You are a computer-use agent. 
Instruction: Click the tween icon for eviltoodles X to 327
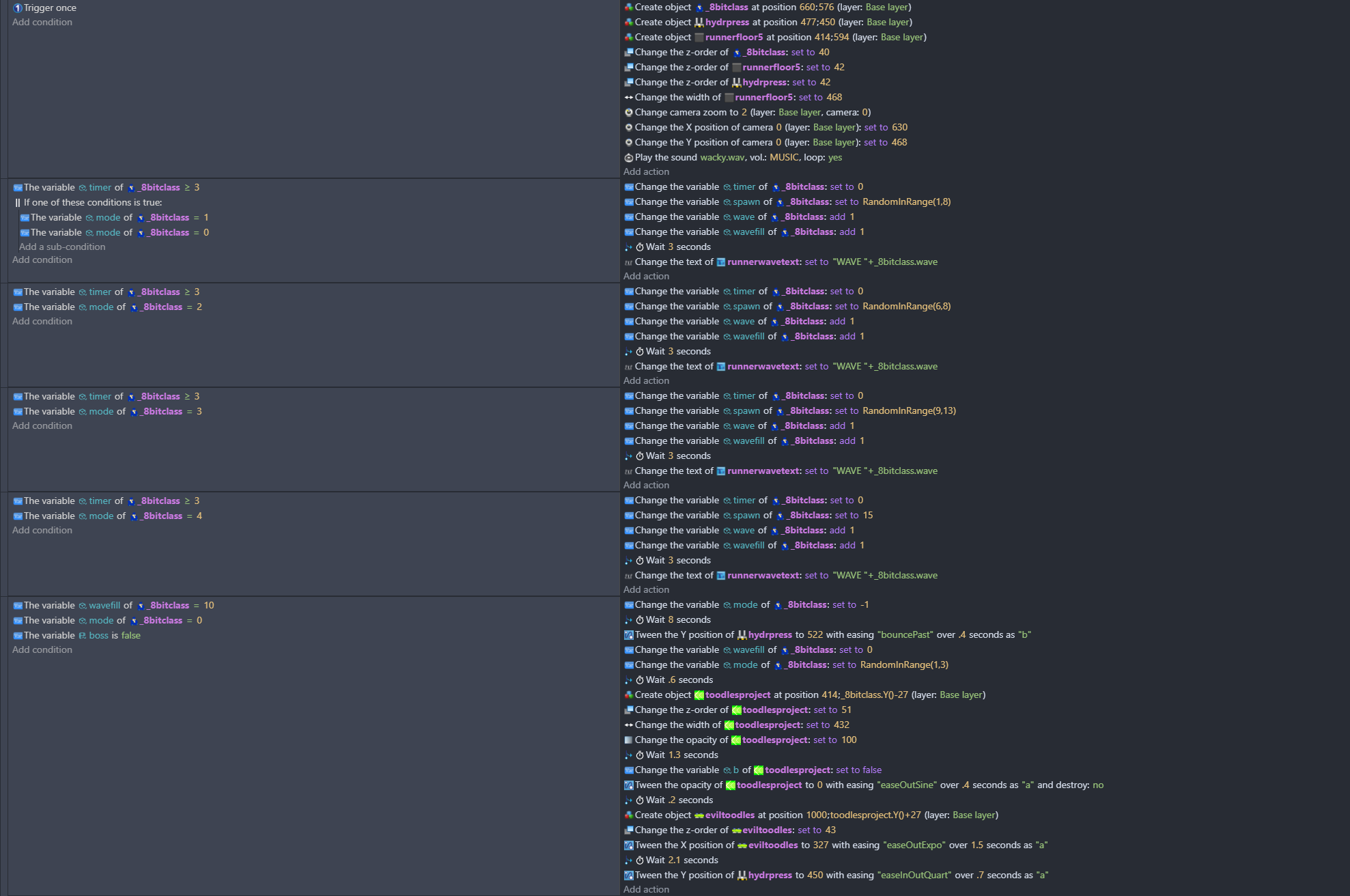coord(629,845)
